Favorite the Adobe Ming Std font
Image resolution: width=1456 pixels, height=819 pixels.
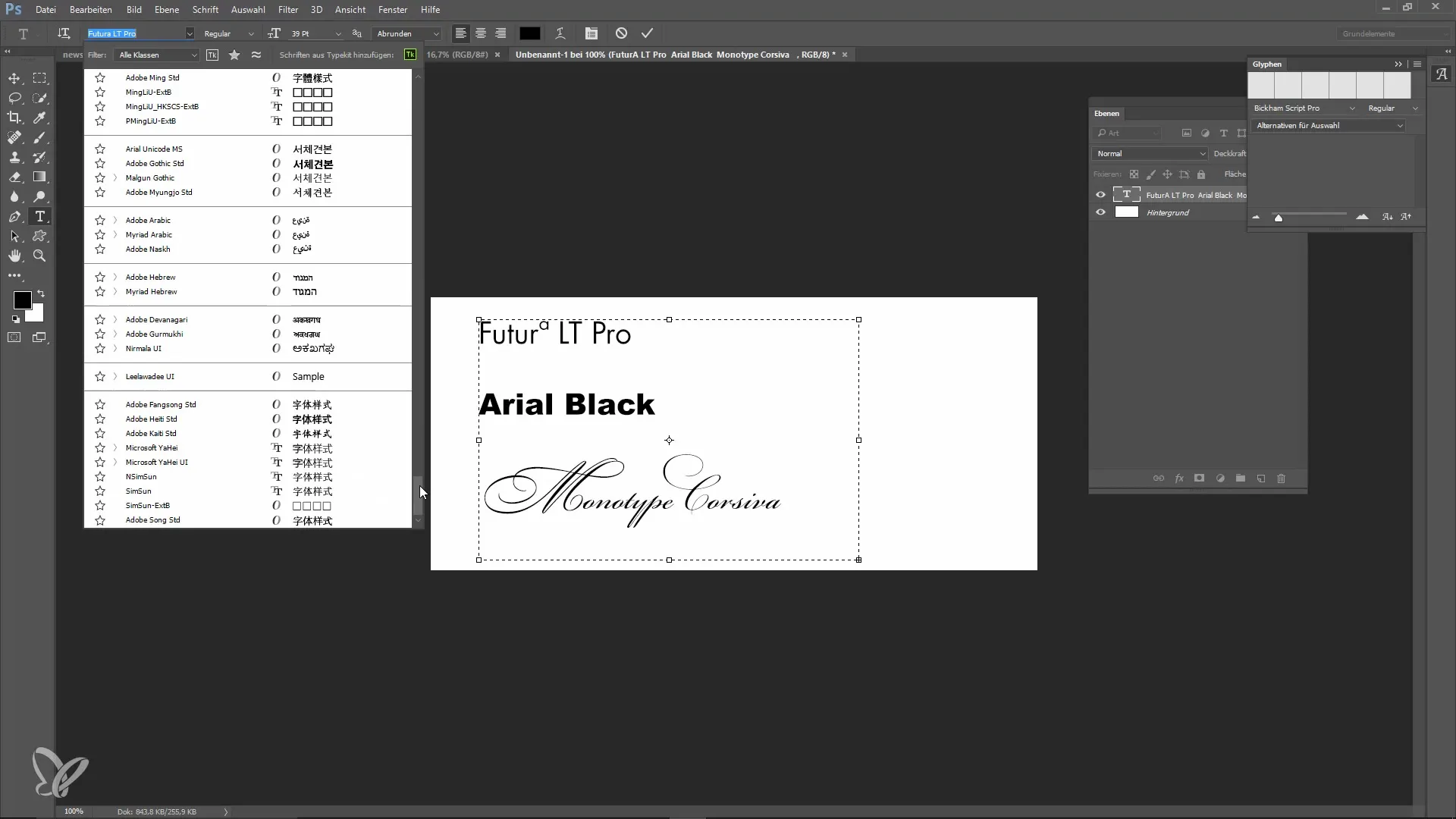[100, 77]
